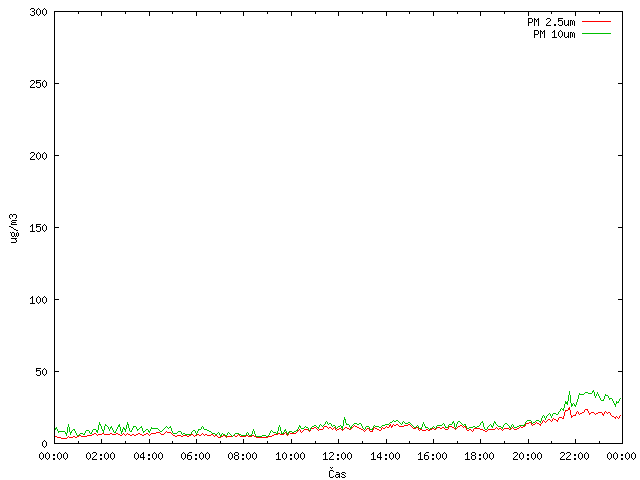The image size is (640, 480).
Task: Click the y-axis value 50
Action: coord(41,372)
